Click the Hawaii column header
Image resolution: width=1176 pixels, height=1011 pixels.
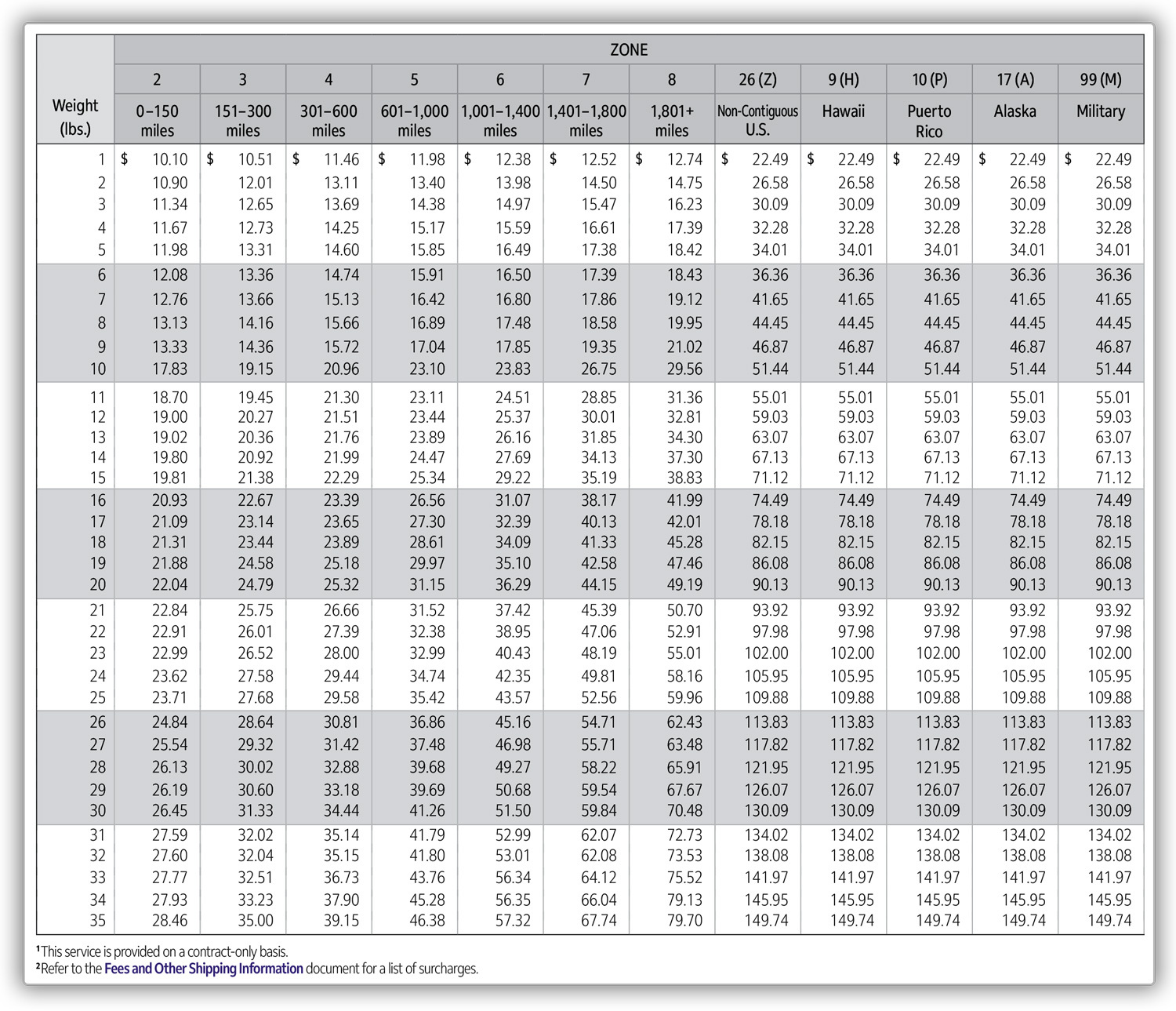coord(844,111)
